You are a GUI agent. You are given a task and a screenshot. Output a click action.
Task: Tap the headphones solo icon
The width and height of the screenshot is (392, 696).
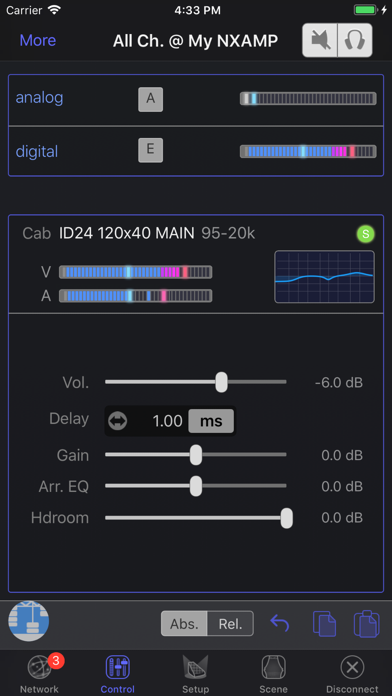pos(355,40)
